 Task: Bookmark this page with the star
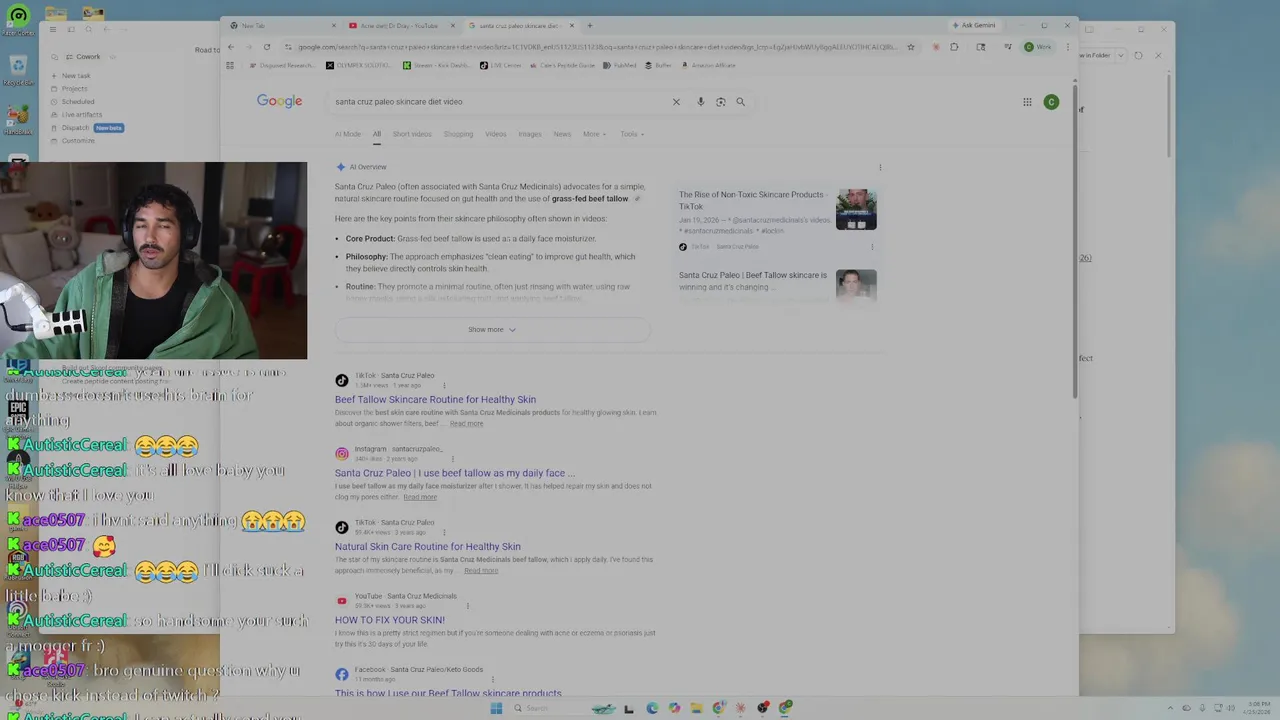point(911,47)
